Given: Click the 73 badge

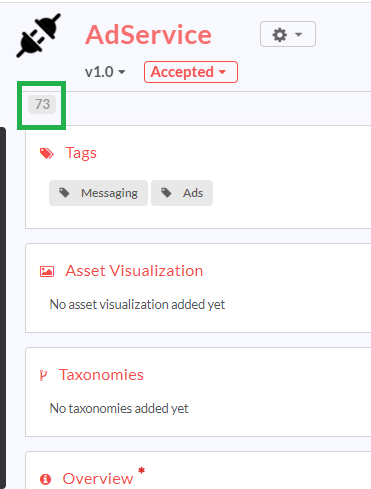Looking at the screenshot, I should coord(42,104).
